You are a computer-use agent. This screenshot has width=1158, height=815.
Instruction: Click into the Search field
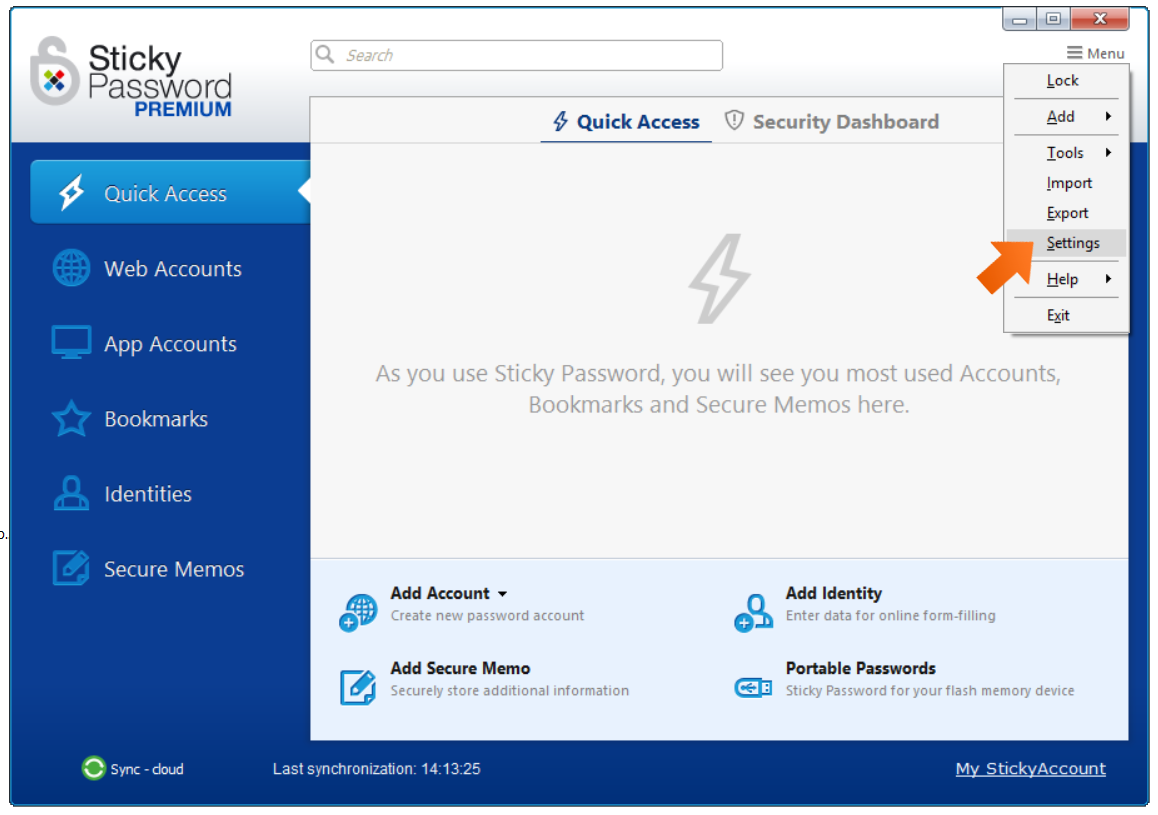[516, 55]
